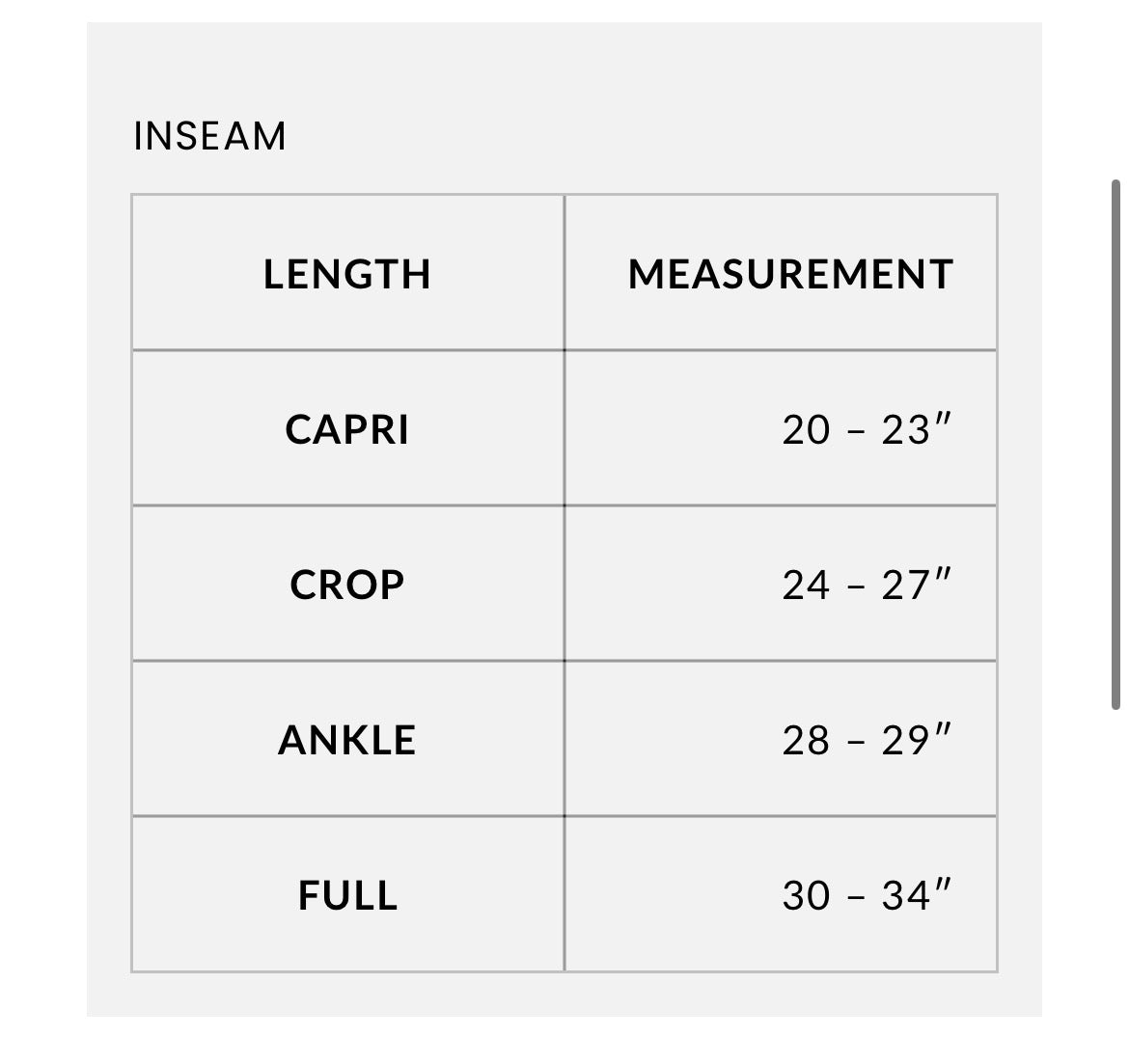
Task: Click the FULL length cell
Action: click(347, 895)
